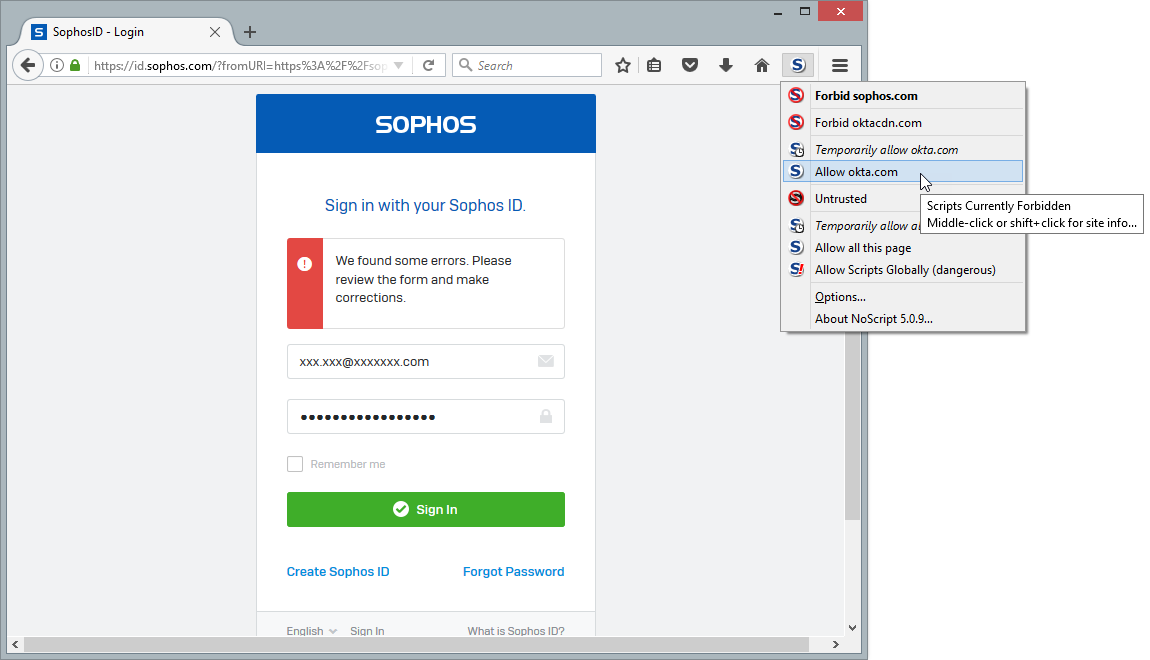Select Allow all this page
The image size is (1150, 660).
click(904, 248)
